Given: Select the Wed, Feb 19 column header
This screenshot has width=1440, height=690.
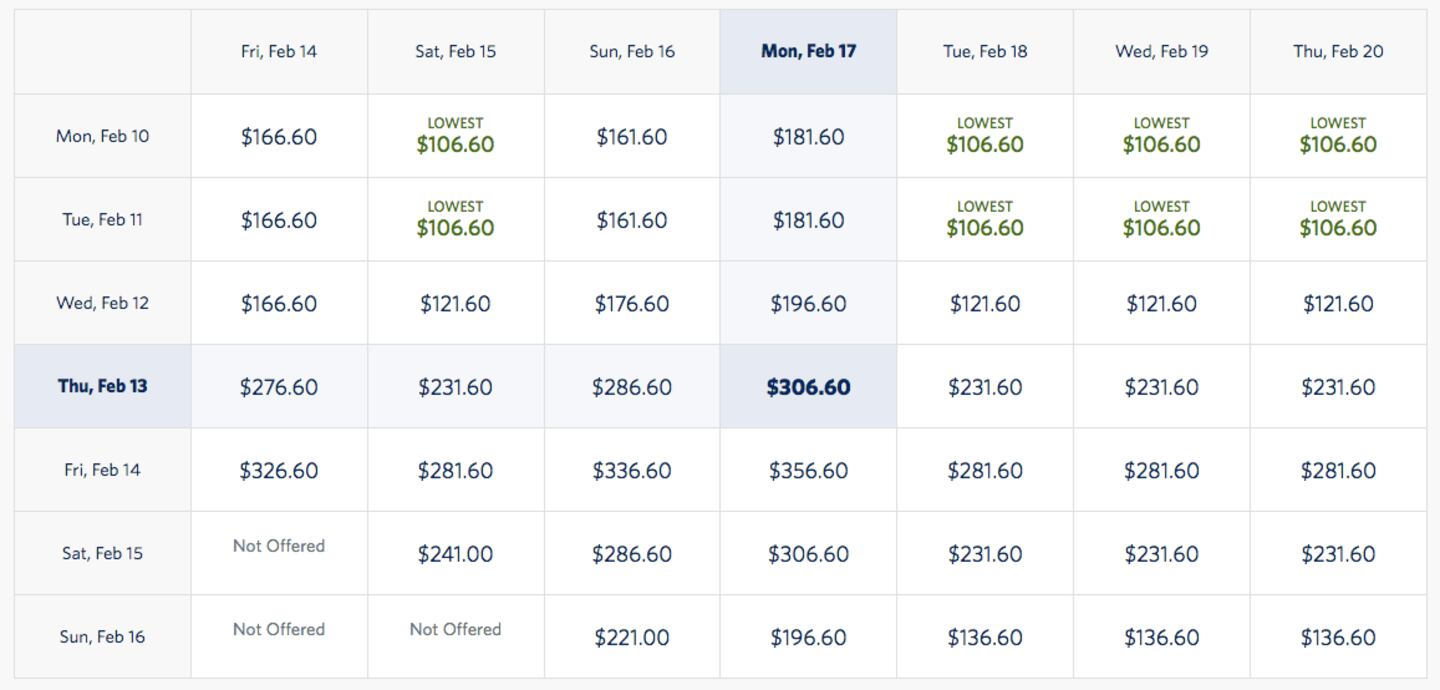Looking at the screenshot, I should 1161,52.
